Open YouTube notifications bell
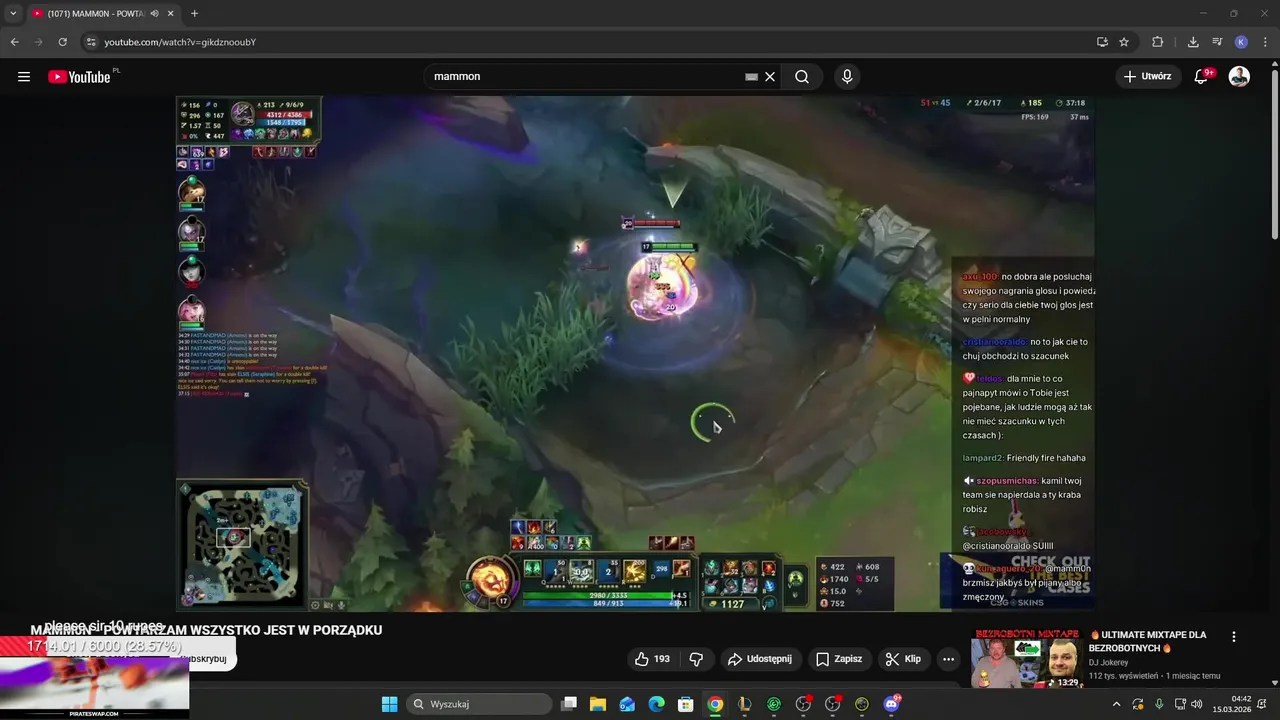 tap(1202, 76)
